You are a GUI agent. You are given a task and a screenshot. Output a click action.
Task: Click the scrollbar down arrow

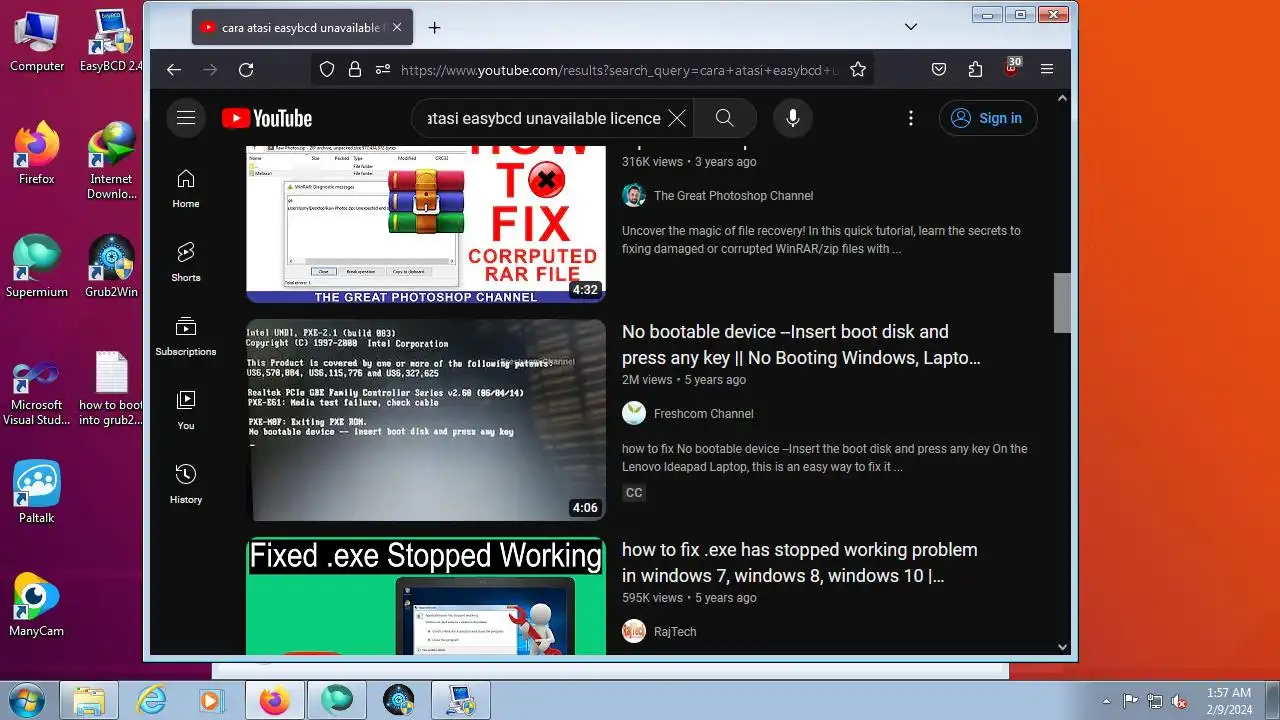[x=1062, y=647]
